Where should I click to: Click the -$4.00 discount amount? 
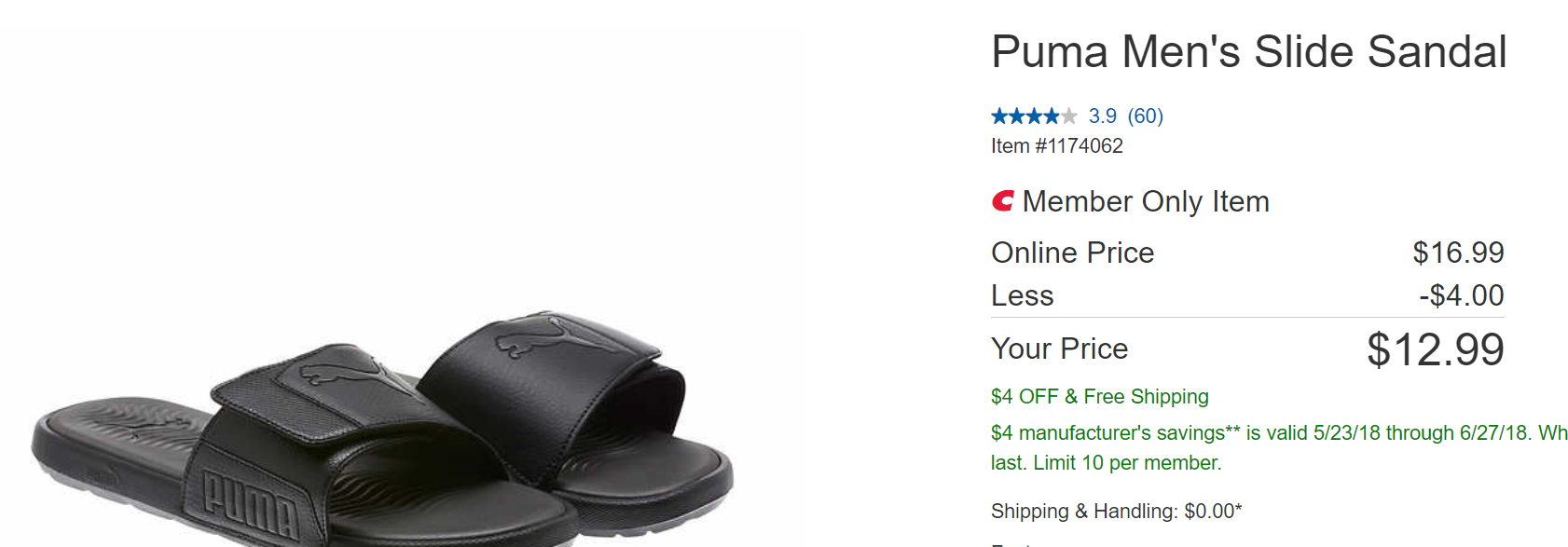1461,295
